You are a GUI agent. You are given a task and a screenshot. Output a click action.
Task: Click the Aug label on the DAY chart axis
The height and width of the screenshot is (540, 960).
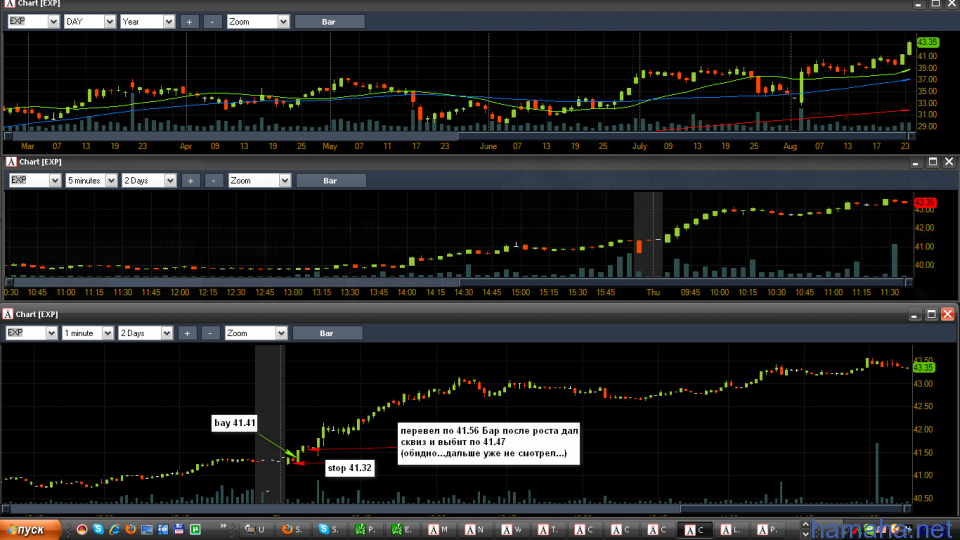click(790, 146)
